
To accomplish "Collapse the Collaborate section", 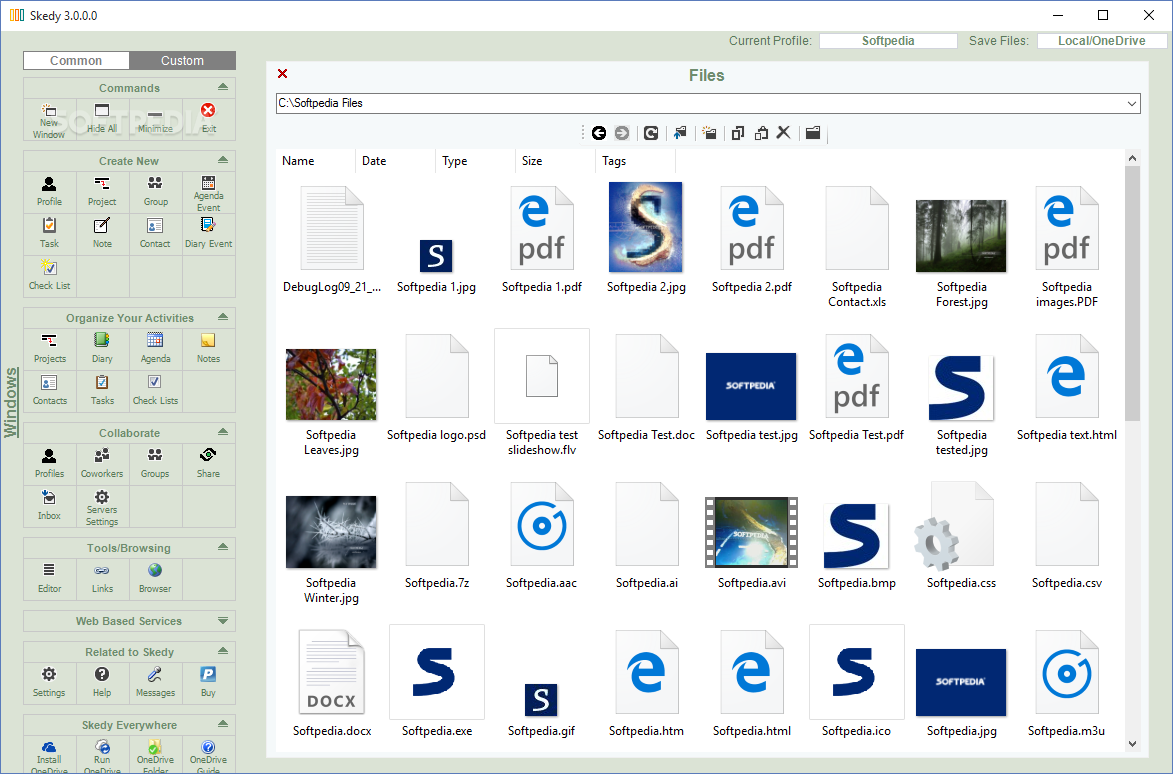I will [x=223, y=432].
